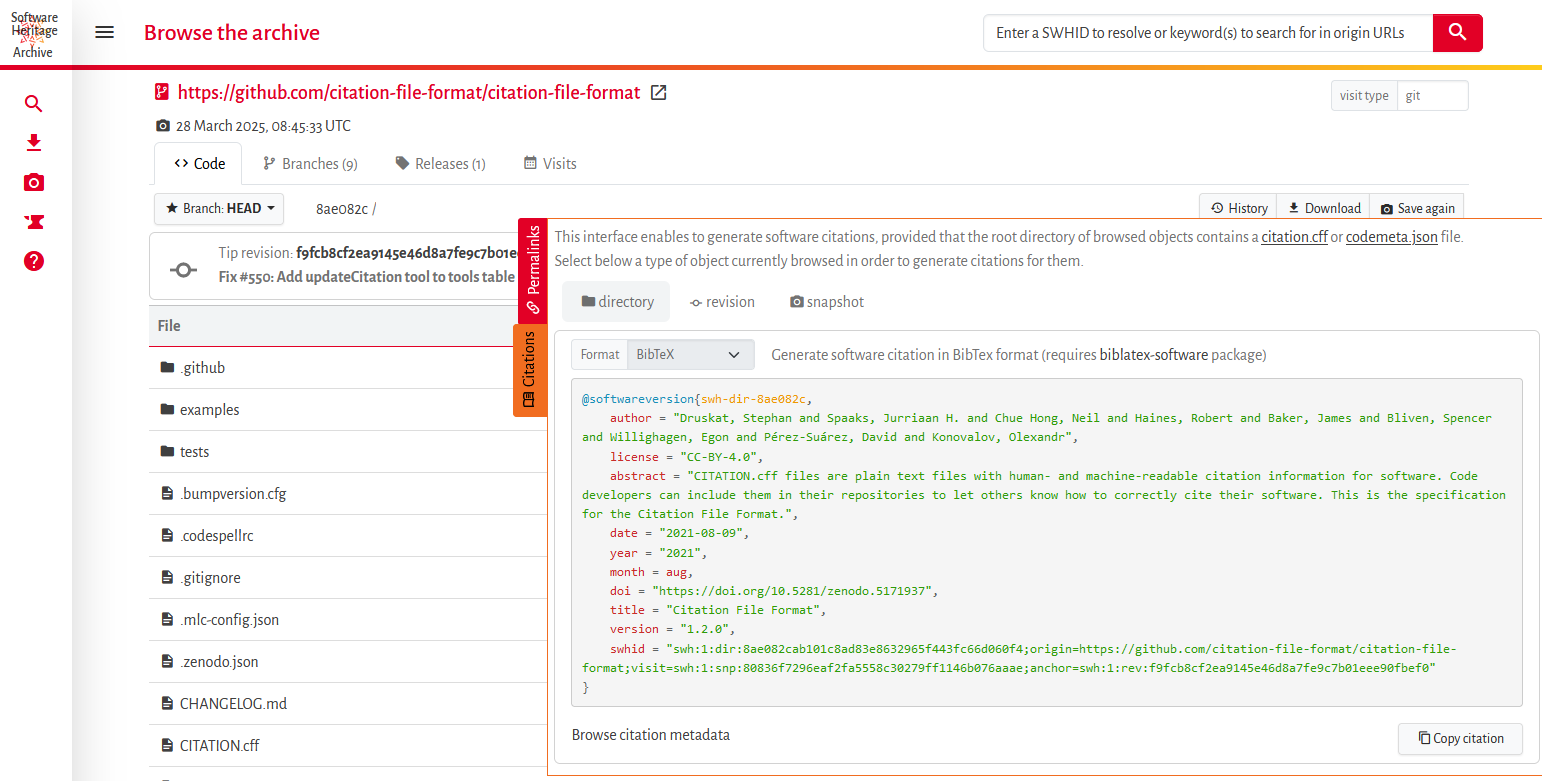Open the download icon in left sidebar
Screen dimensions: 1542x781
tap(34, 143)
